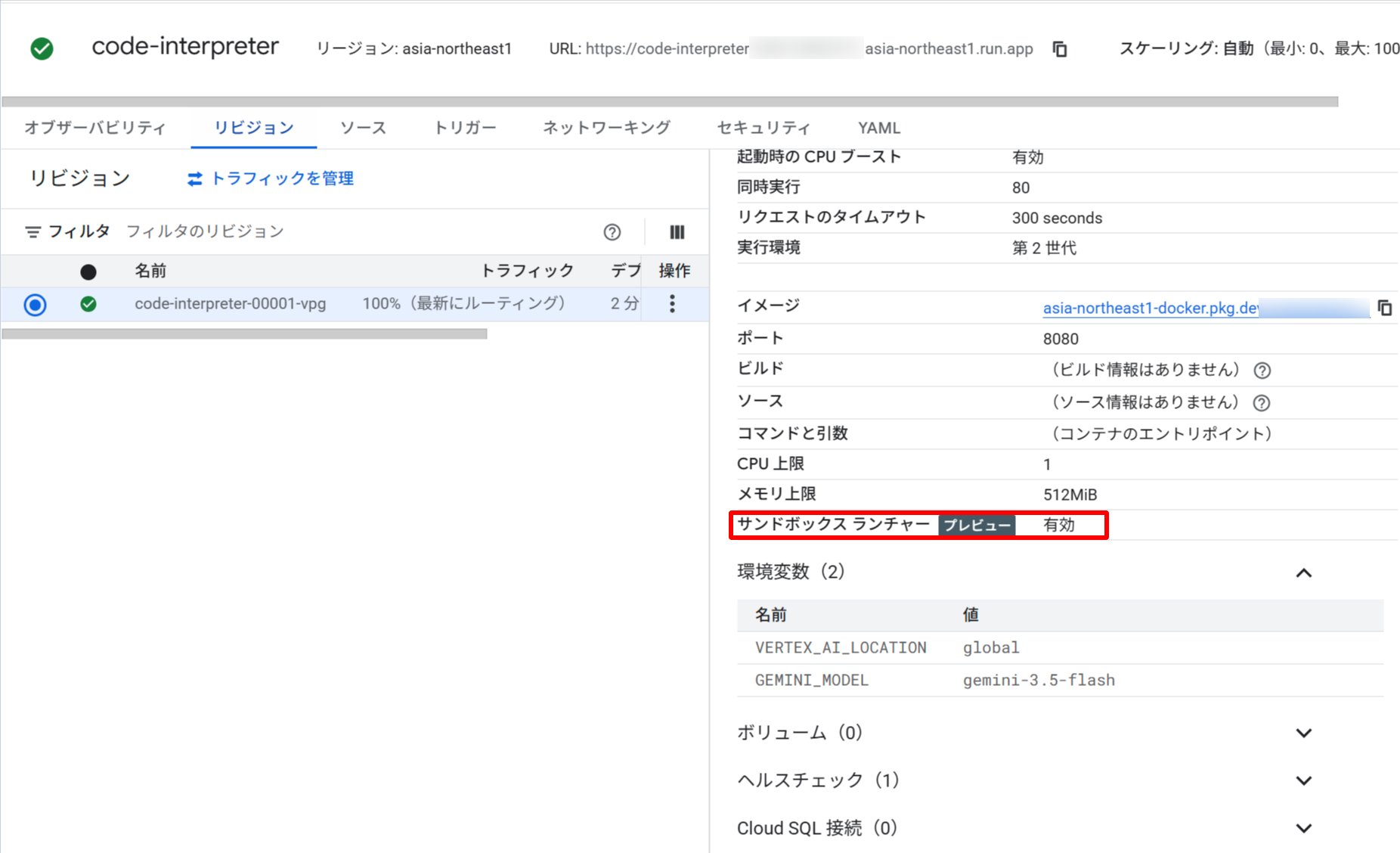1400x853 pixels.
Task: Open column display options icon
Action: tap(677, 232)
